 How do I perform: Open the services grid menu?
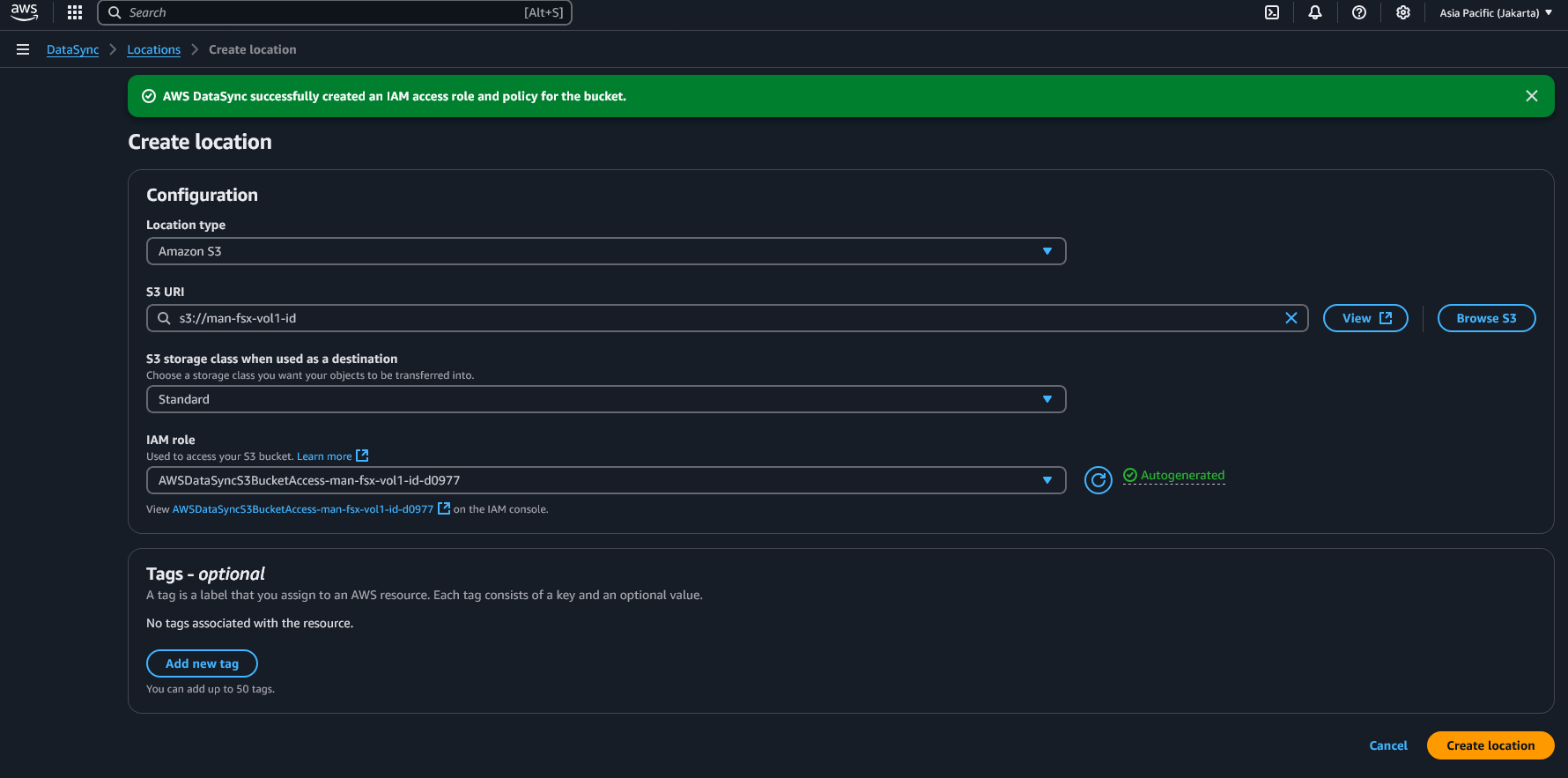tap(75, 12)
